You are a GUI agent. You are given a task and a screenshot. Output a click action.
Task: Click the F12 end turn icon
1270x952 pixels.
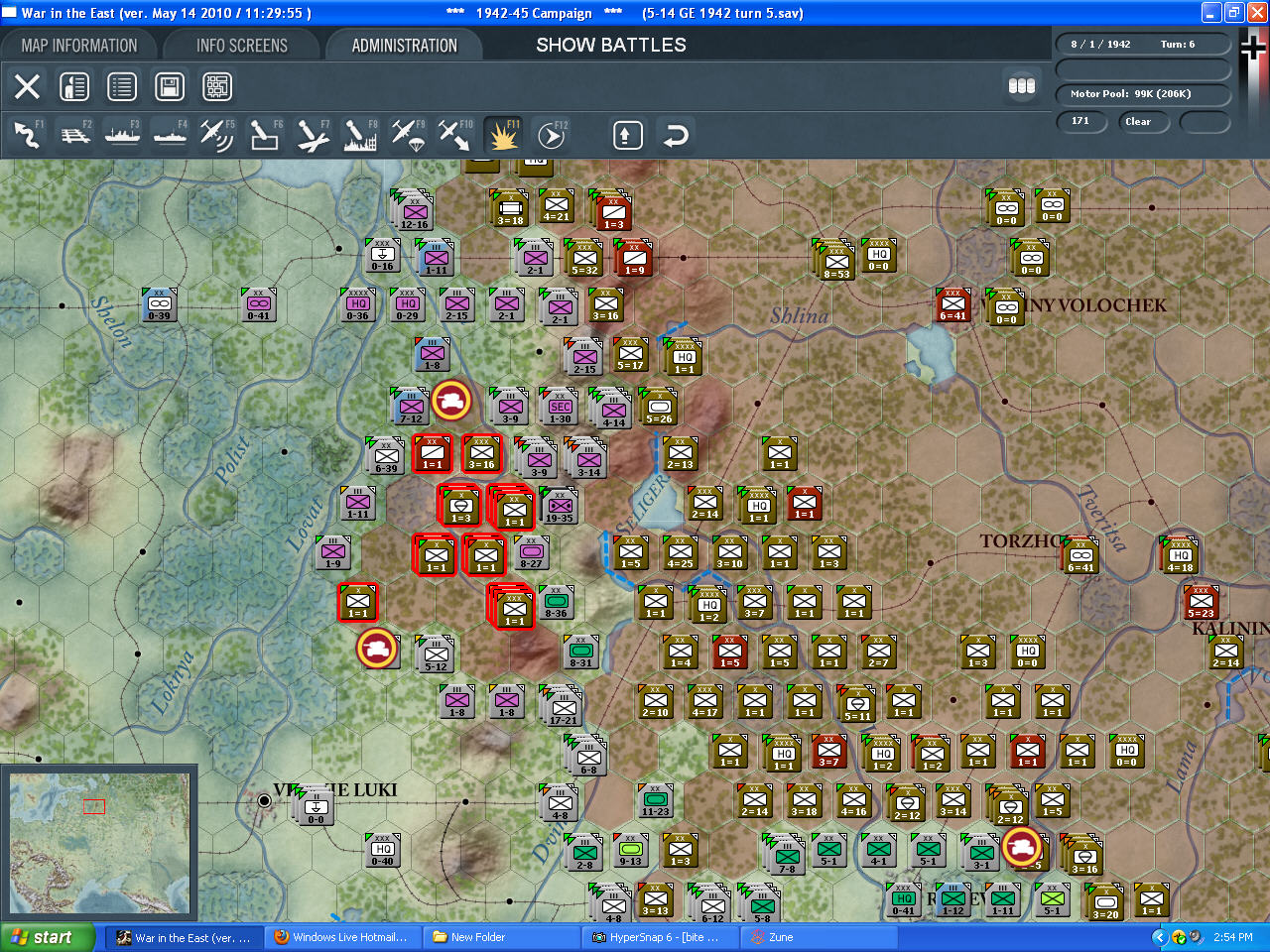[552, 134]
